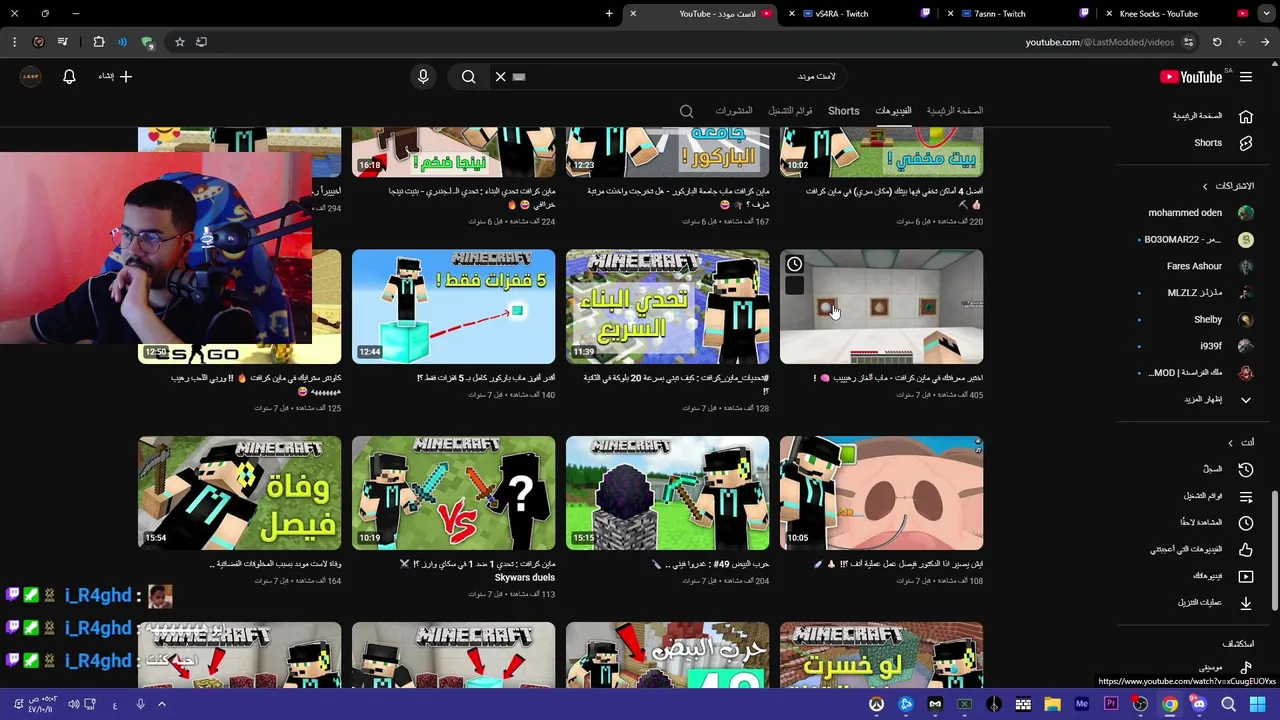Image resolution: width=1280 pixels, height=720 pixels.
Task: Open Overwatch from the taskbar
Action: tap(877, 704)
